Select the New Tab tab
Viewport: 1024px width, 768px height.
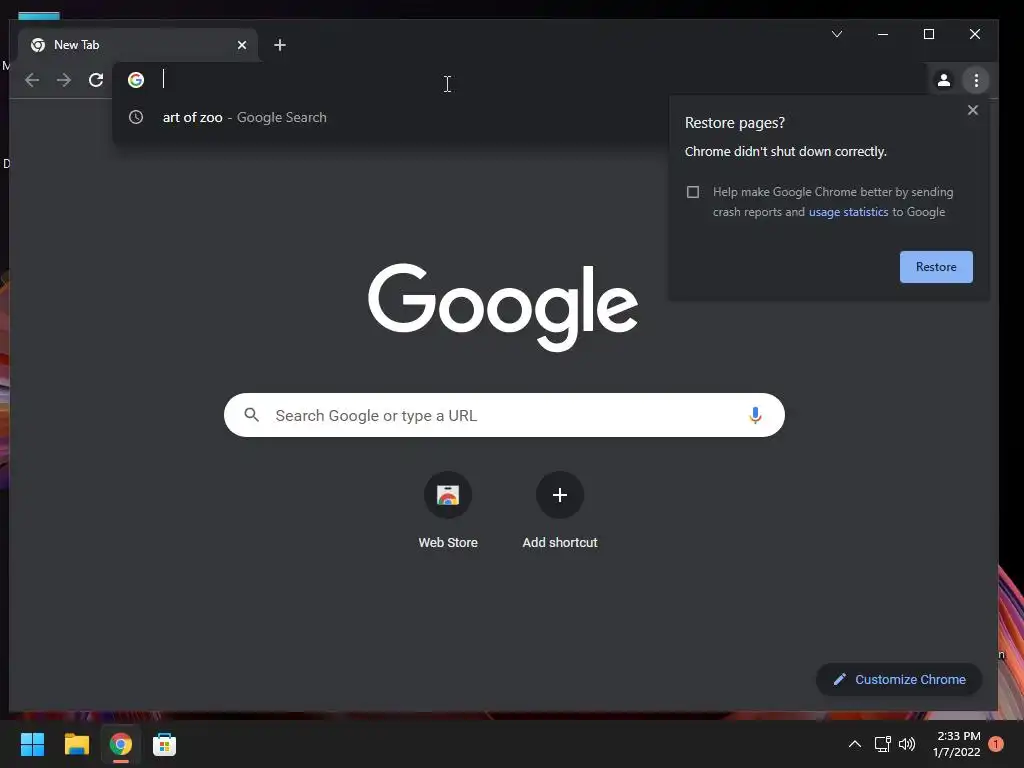[x=137, y=45]
